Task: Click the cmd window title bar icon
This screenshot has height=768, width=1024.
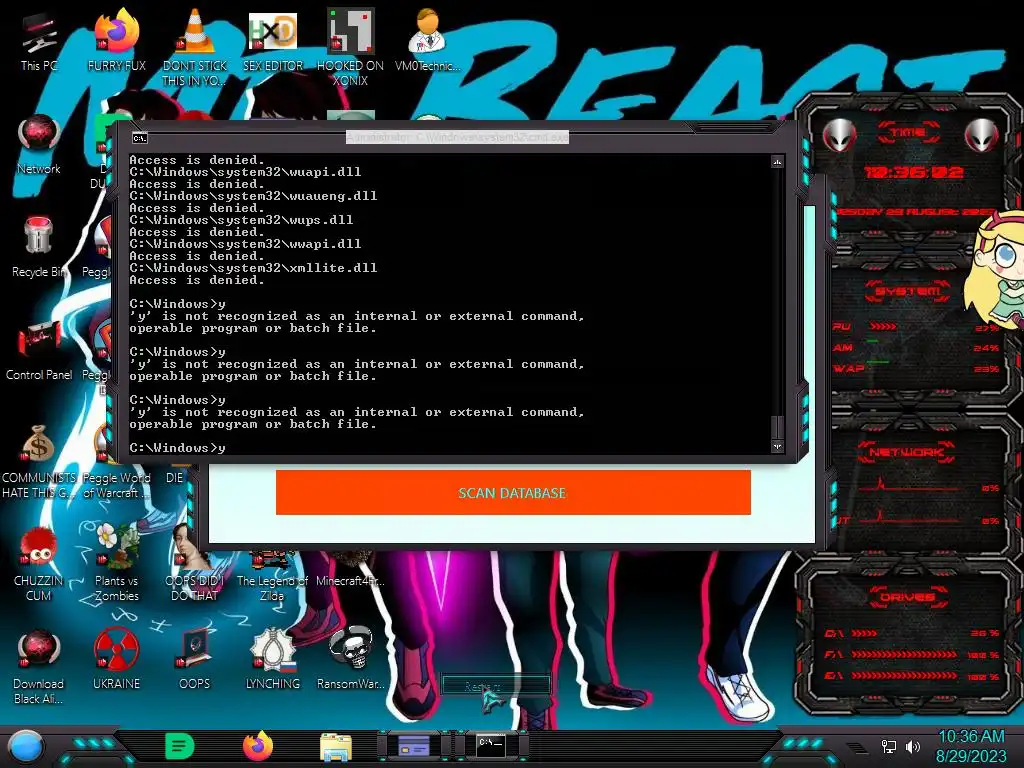Action: [140, 138]
